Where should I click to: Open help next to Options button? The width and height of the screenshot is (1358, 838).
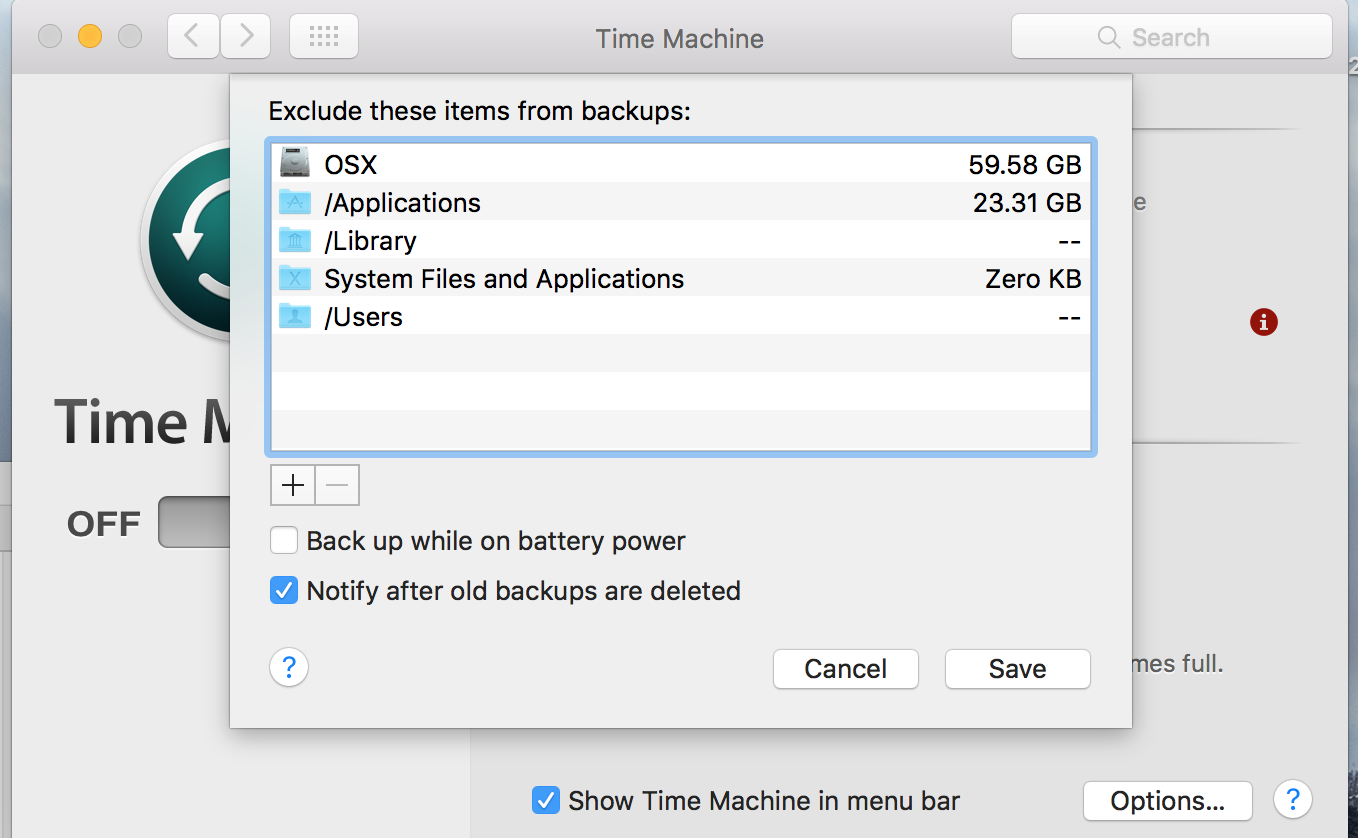click(1292, 800)
